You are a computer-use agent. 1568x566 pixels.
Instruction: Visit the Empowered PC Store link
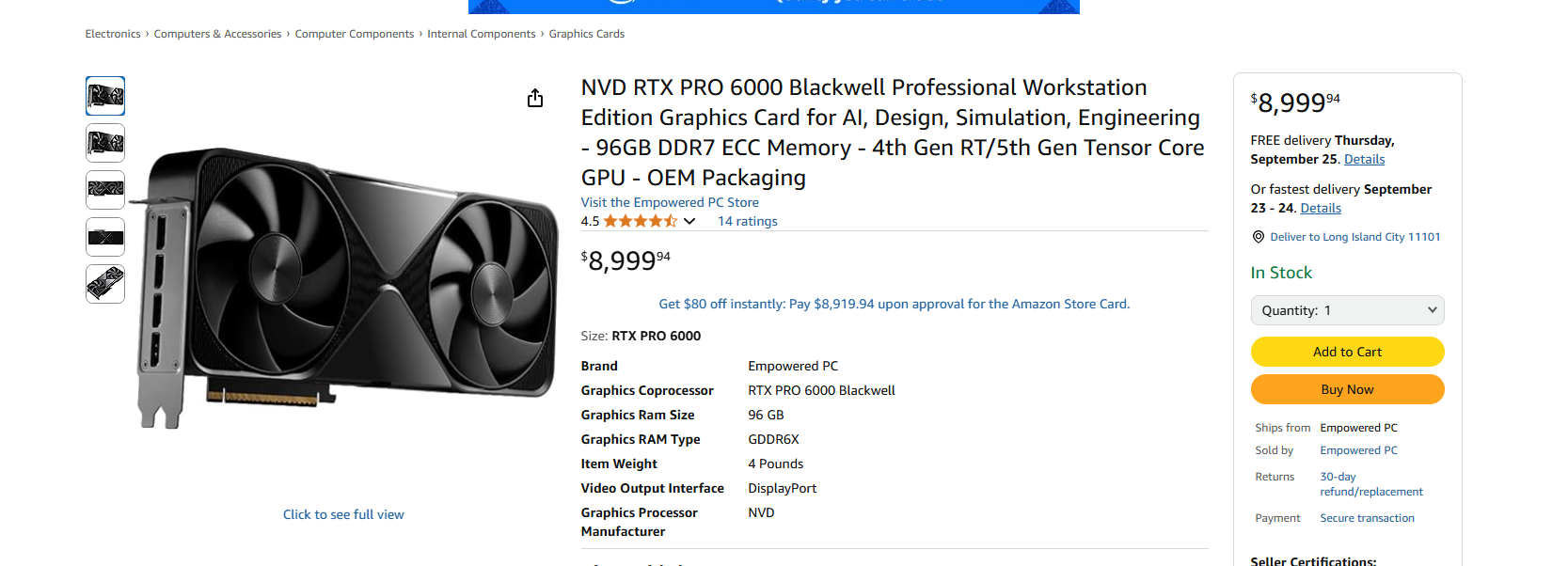670,202
